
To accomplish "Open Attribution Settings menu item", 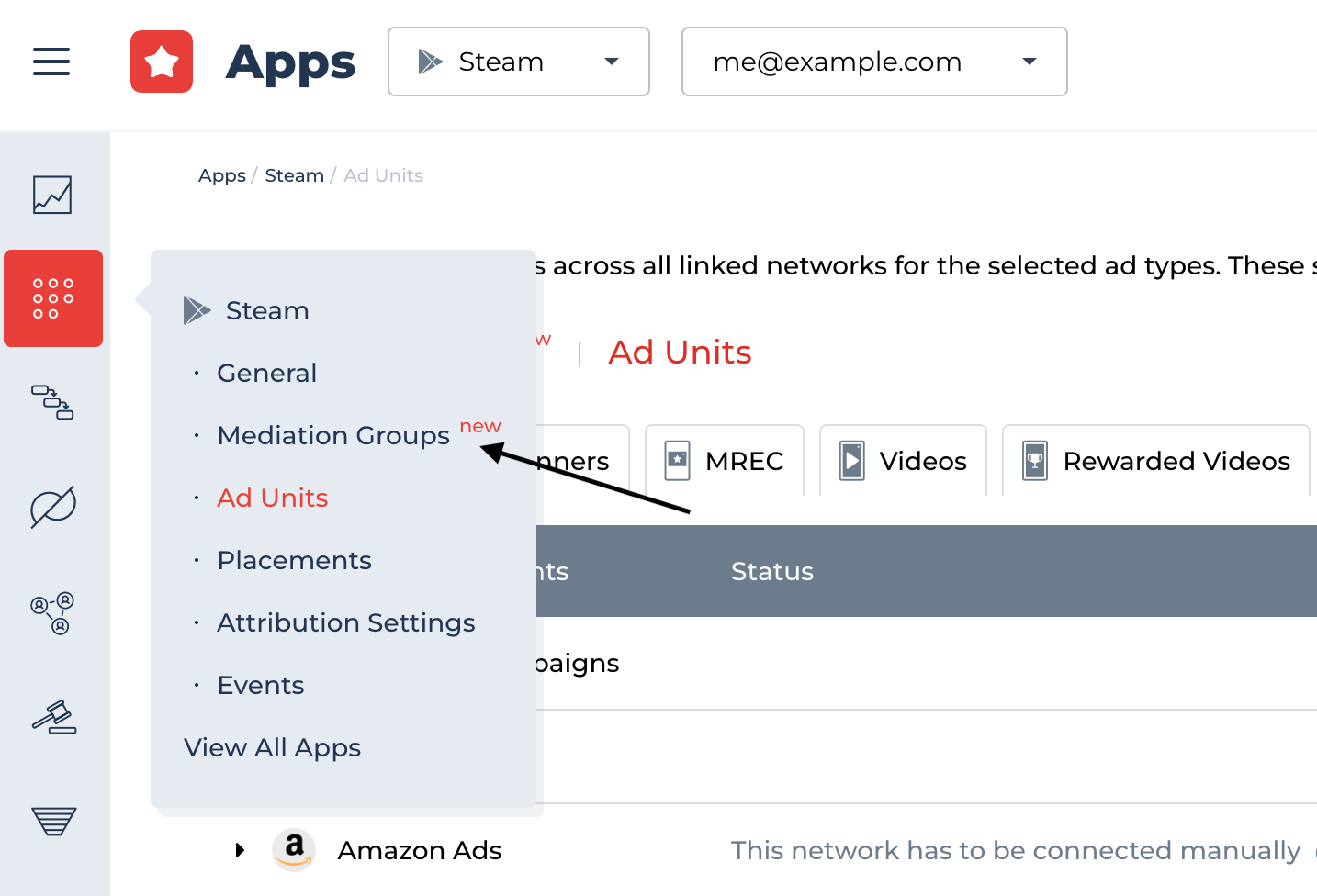I will click(345, 622).
